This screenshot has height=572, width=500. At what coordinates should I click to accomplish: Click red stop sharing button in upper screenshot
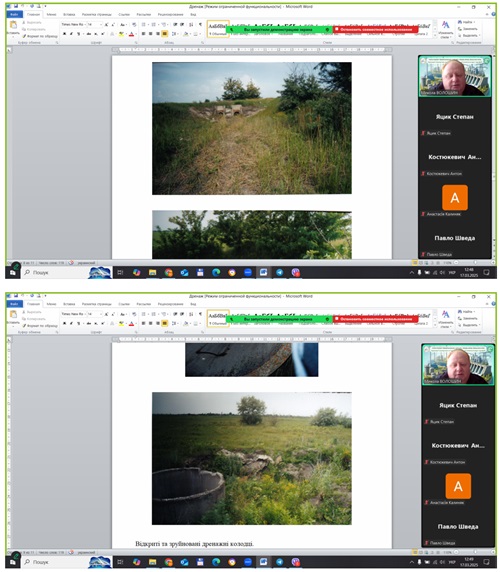pos(376,29)
